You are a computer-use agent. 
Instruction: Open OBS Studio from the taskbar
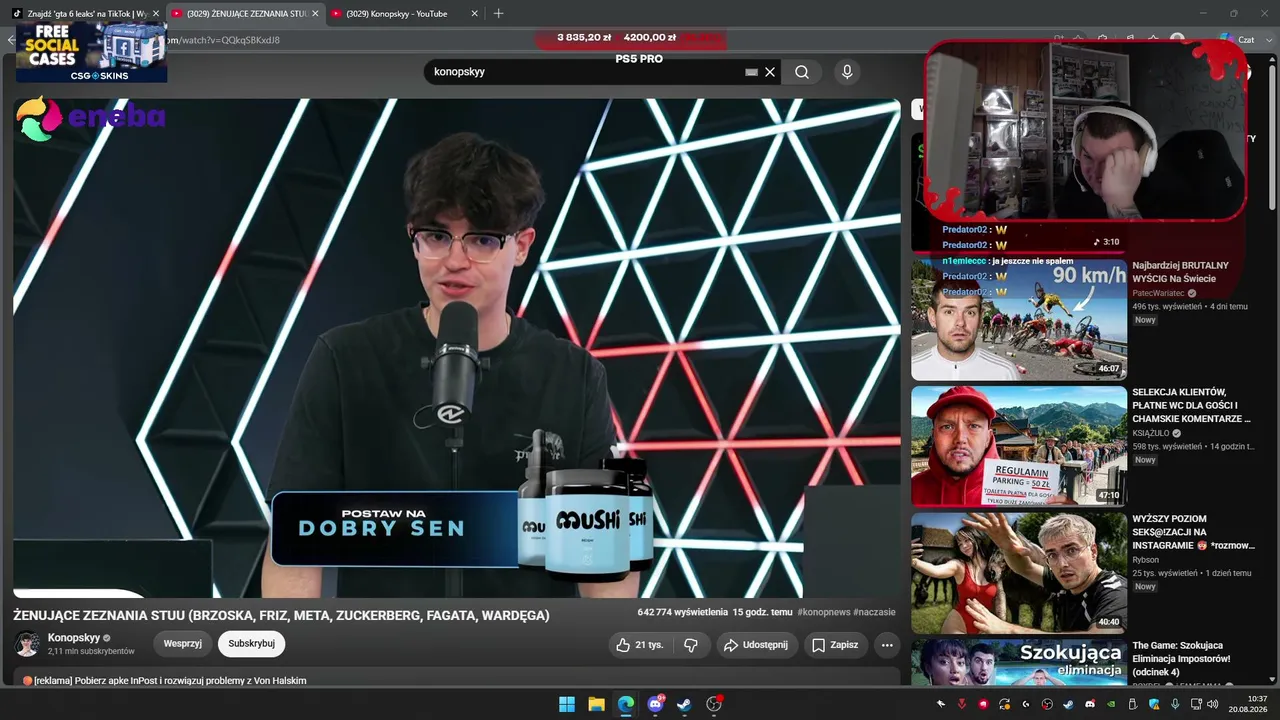(714, 704)
